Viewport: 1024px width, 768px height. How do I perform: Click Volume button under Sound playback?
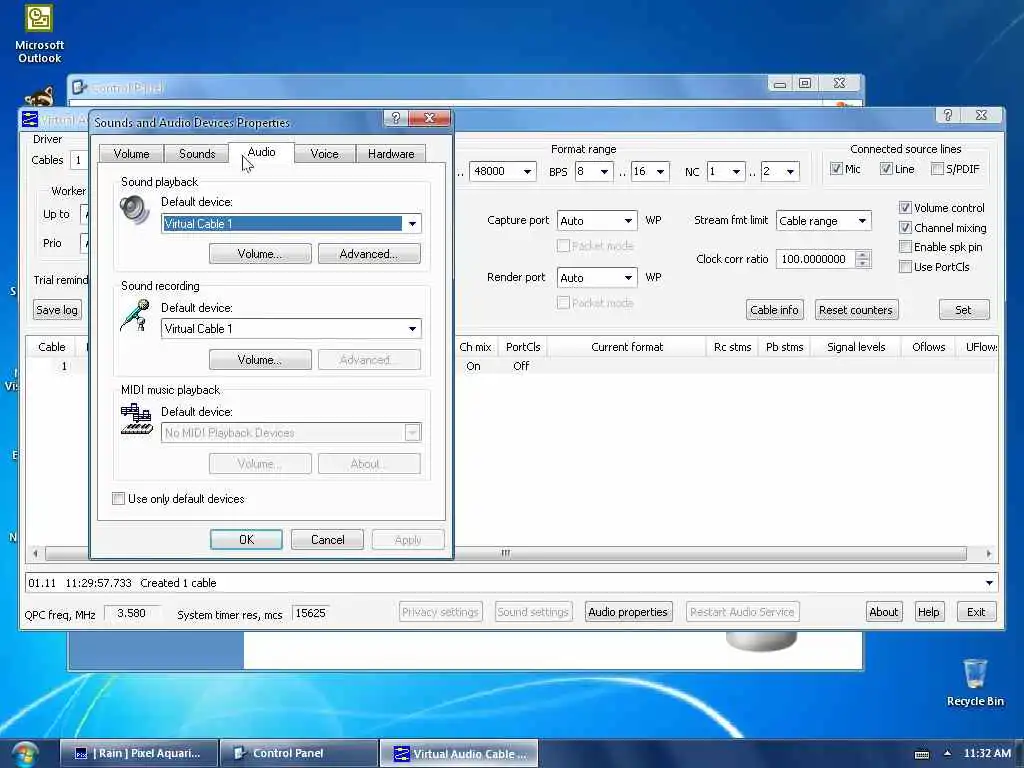click(x=260, y=254)
